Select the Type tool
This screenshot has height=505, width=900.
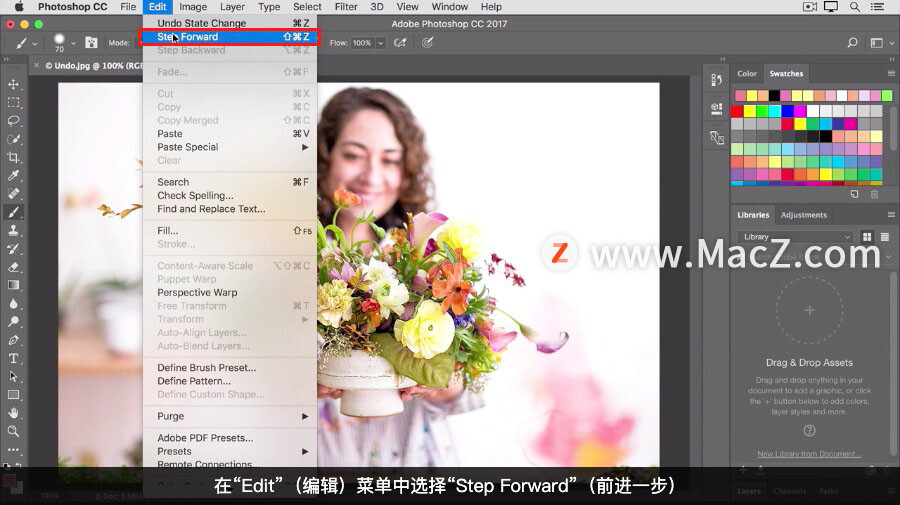13,358
